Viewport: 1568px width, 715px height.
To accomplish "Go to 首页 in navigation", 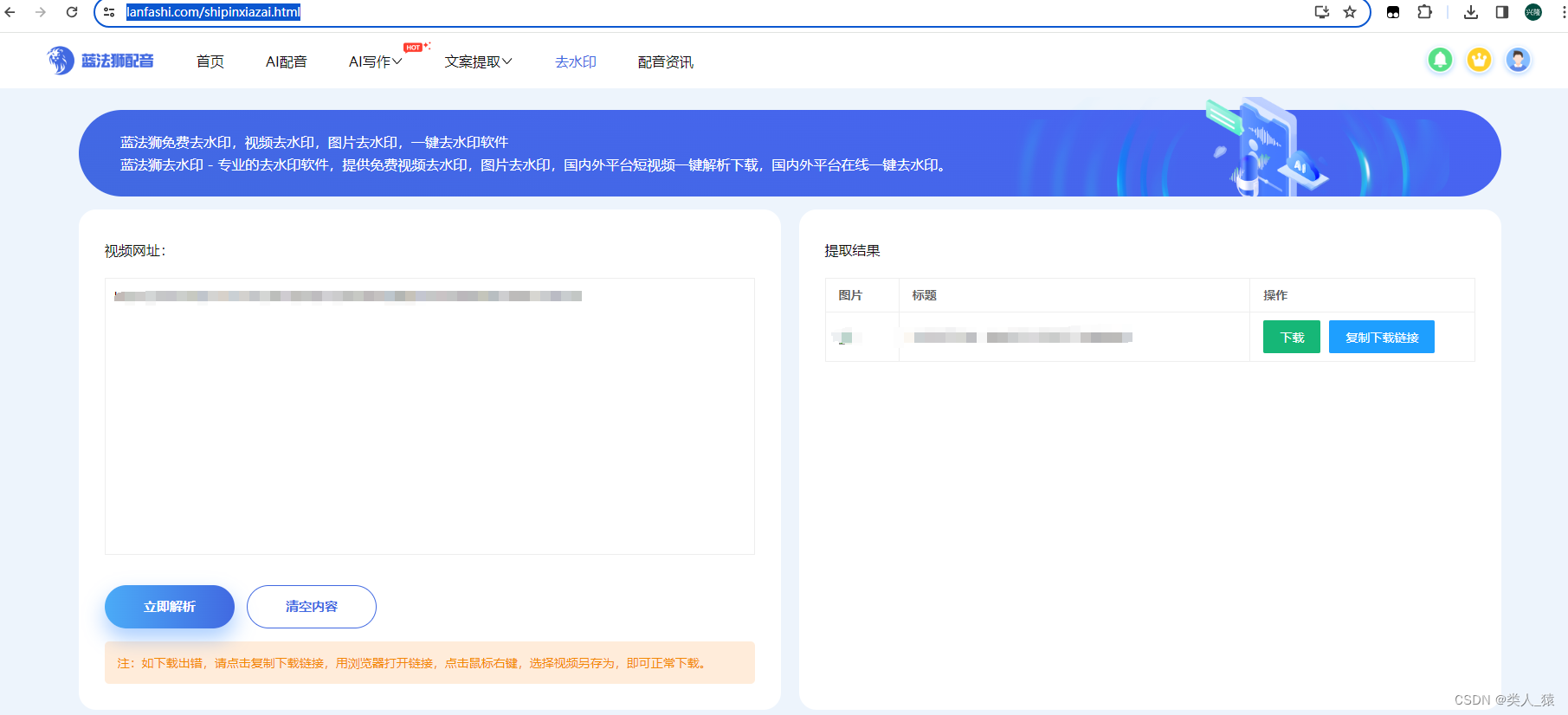I will click(x=210, y=61).
